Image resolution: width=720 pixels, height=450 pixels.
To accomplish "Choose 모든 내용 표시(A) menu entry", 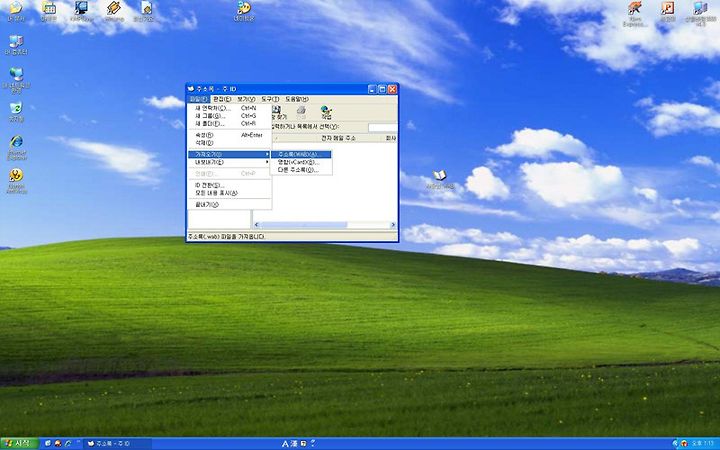I will coord(230,193).
